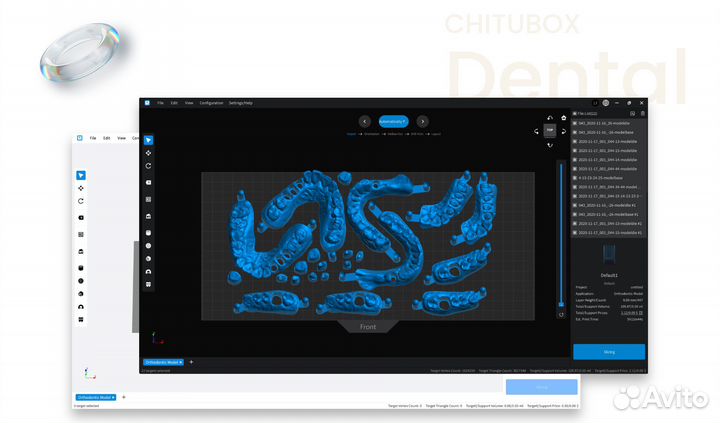Activate the Rotate tool in the light window
This screenshot has height=423, width=720.
81,201
